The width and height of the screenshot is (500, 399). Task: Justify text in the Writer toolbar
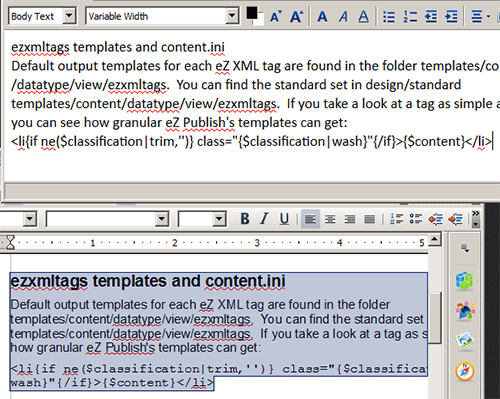(369, 219)
